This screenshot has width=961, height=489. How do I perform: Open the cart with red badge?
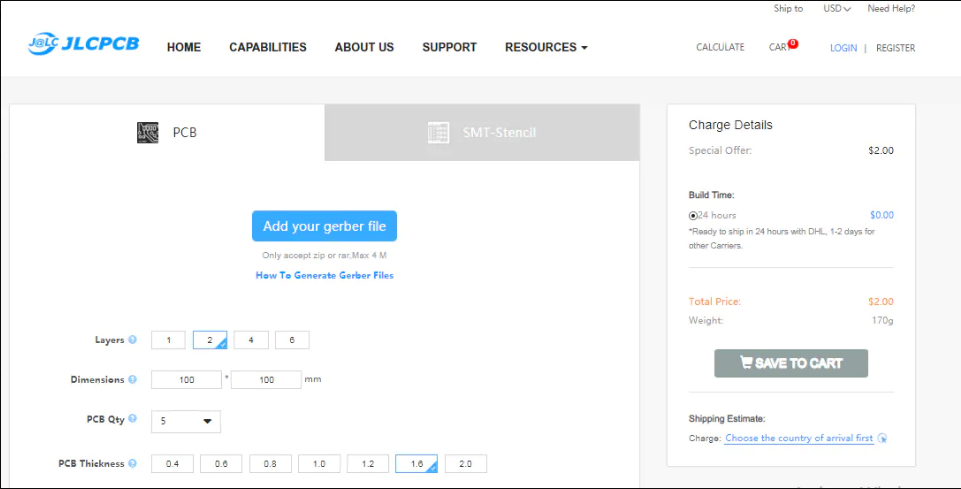click(783, 47)
